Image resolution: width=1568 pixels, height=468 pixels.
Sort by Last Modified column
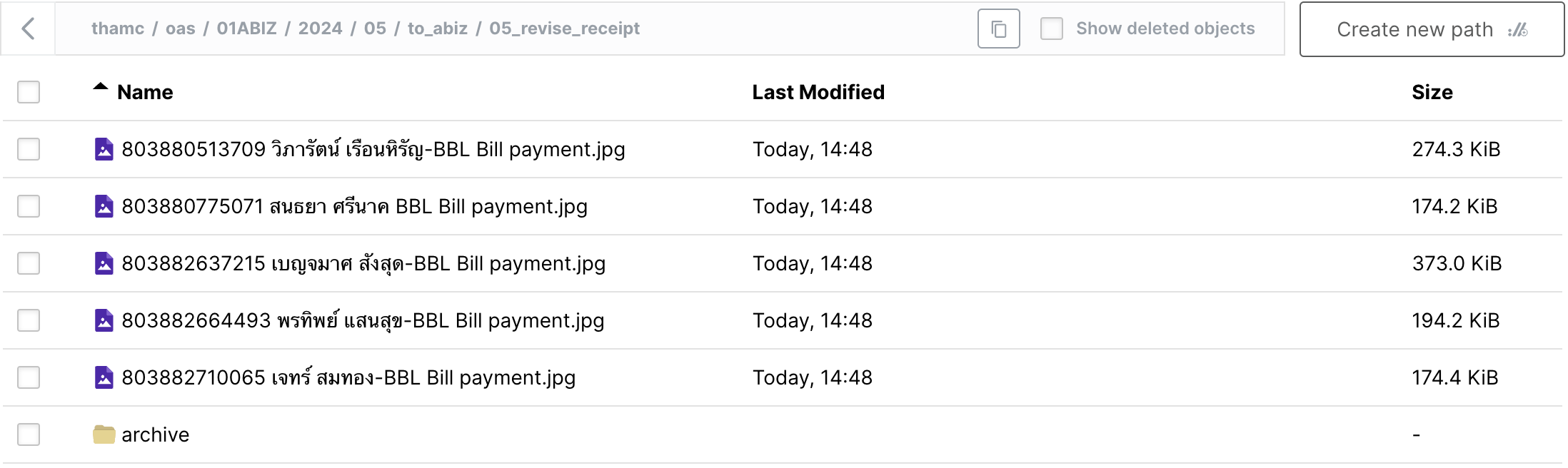click(x=818, y=92)
